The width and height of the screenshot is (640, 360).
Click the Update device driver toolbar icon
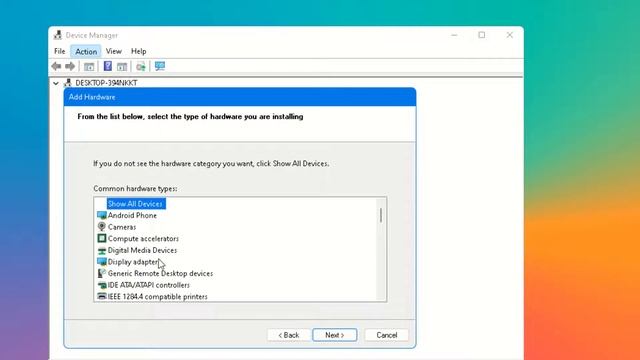[x=141, y=67]
